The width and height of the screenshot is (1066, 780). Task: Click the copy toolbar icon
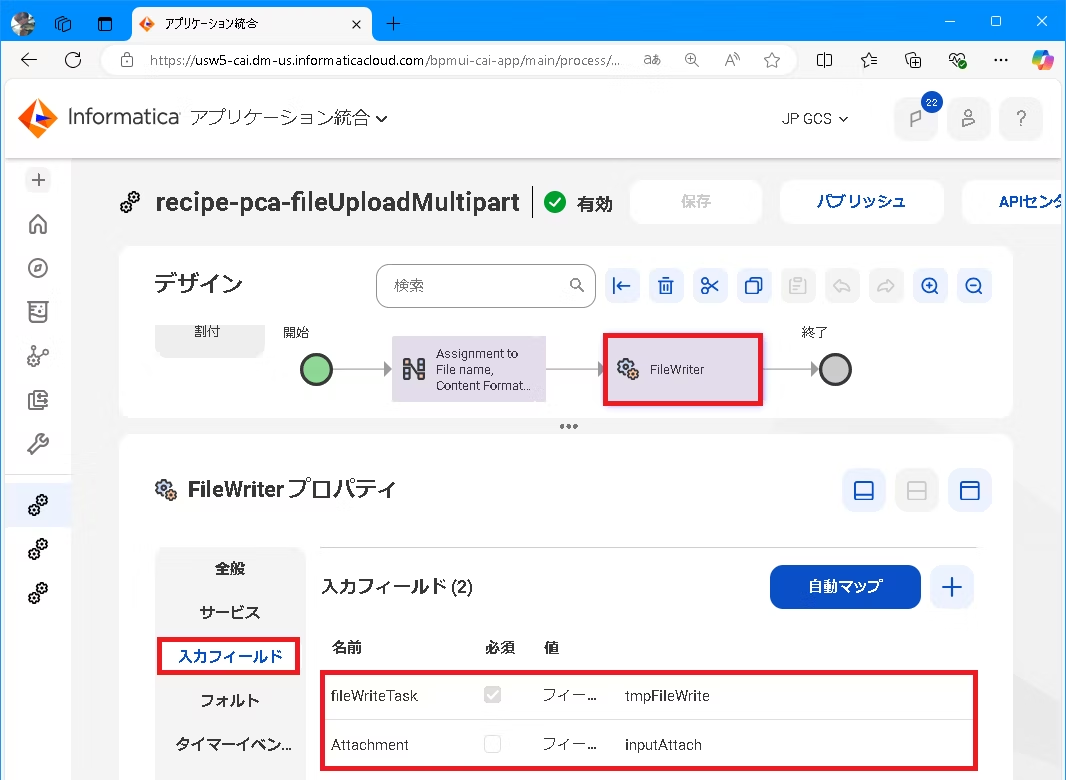coord(753,286)
